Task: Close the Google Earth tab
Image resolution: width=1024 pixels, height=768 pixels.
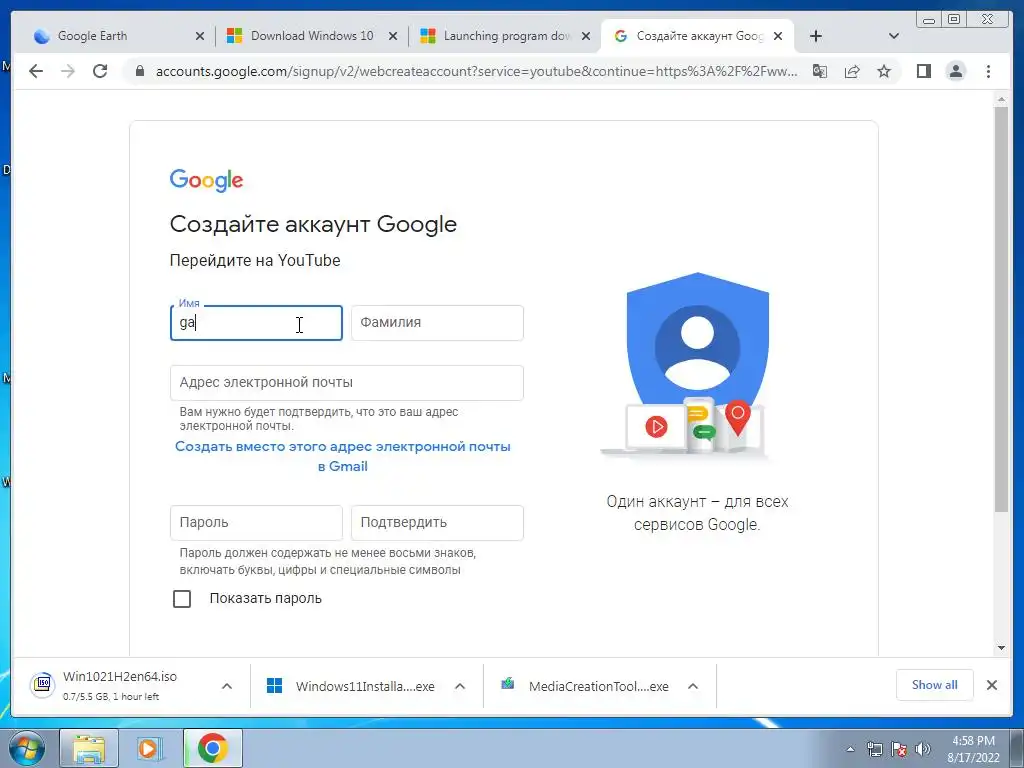Action: [200, 36]
